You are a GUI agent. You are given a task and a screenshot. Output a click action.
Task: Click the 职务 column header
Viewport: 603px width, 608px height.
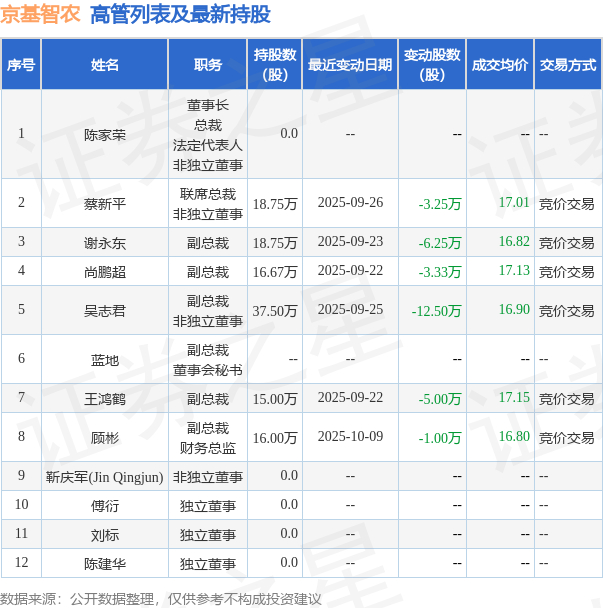(x=208, y=64)
